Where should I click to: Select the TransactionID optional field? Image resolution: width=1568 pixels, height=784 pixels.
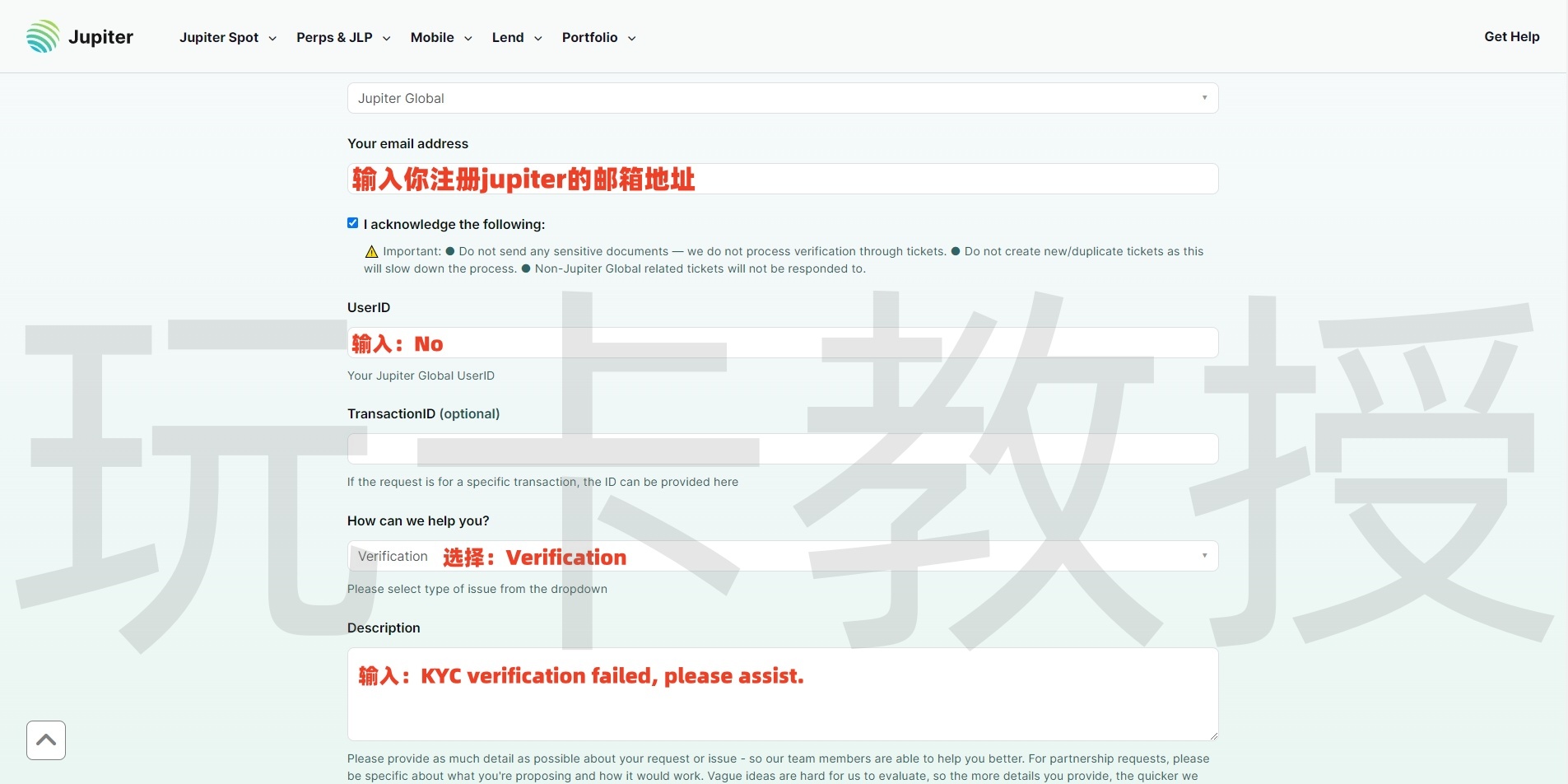[782, 449]
